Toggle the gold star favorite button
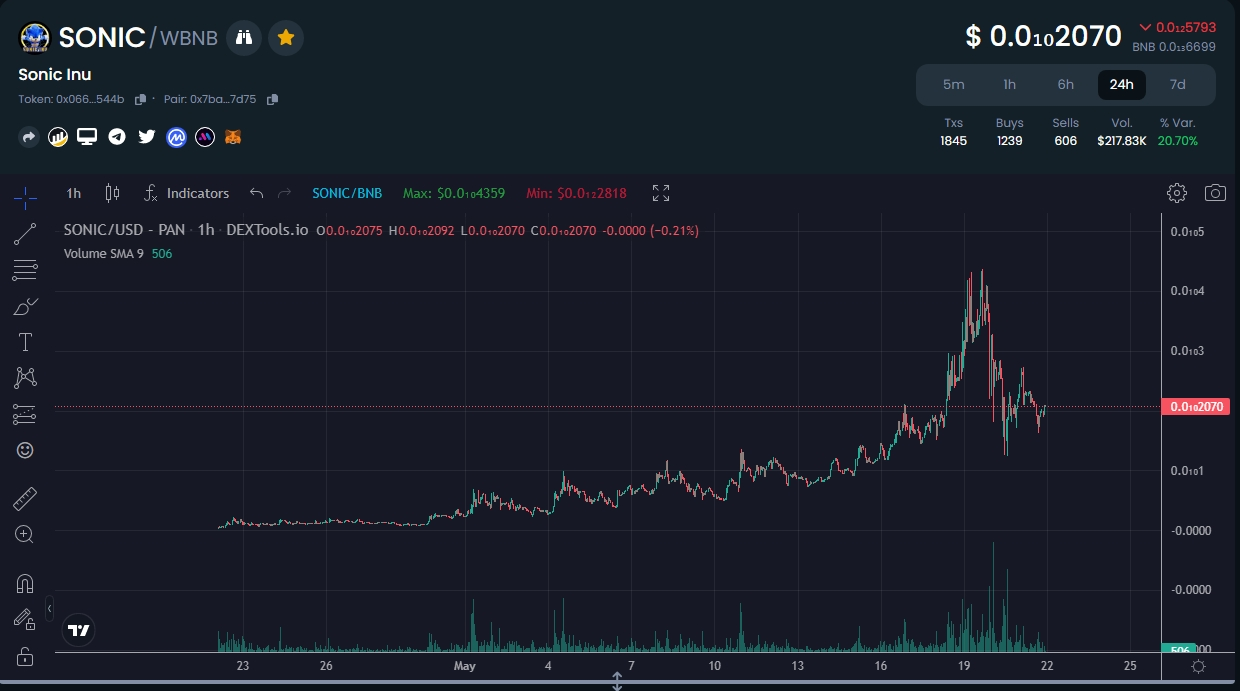The height and width of the screenshot is (691, 1240). click(x=286, y=38)
